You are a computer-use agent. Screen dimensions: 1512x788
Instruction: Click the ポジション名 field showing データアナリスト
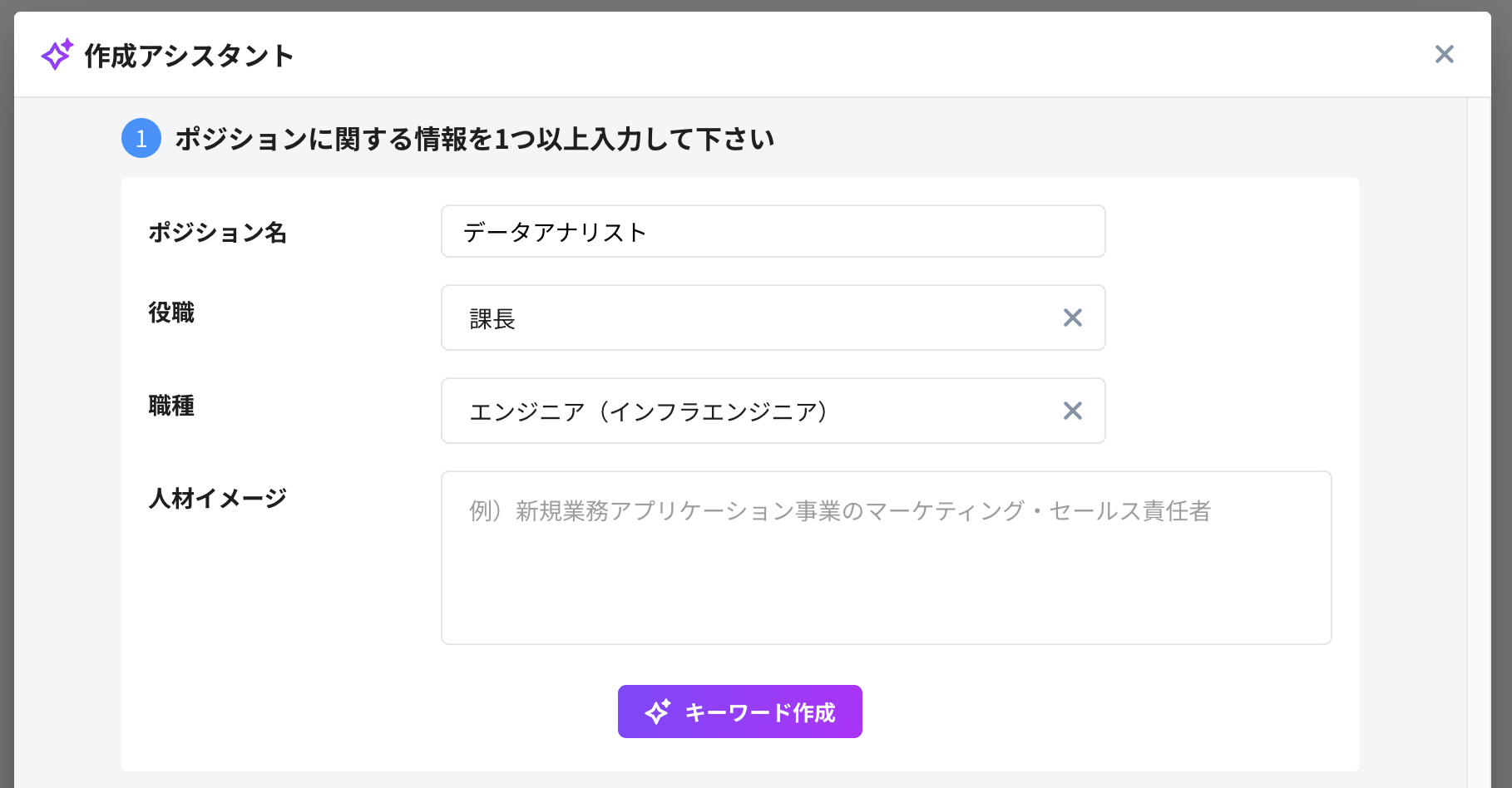click(x=772, y=231)
